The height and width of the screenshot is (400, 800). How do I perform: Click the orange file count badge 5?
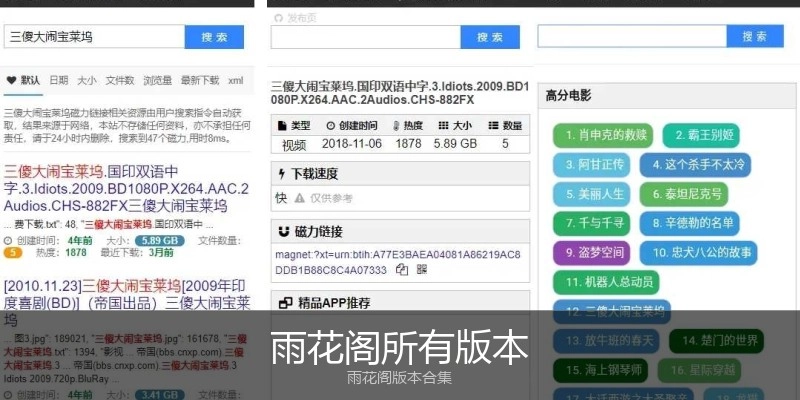click(x=13, y=253)
